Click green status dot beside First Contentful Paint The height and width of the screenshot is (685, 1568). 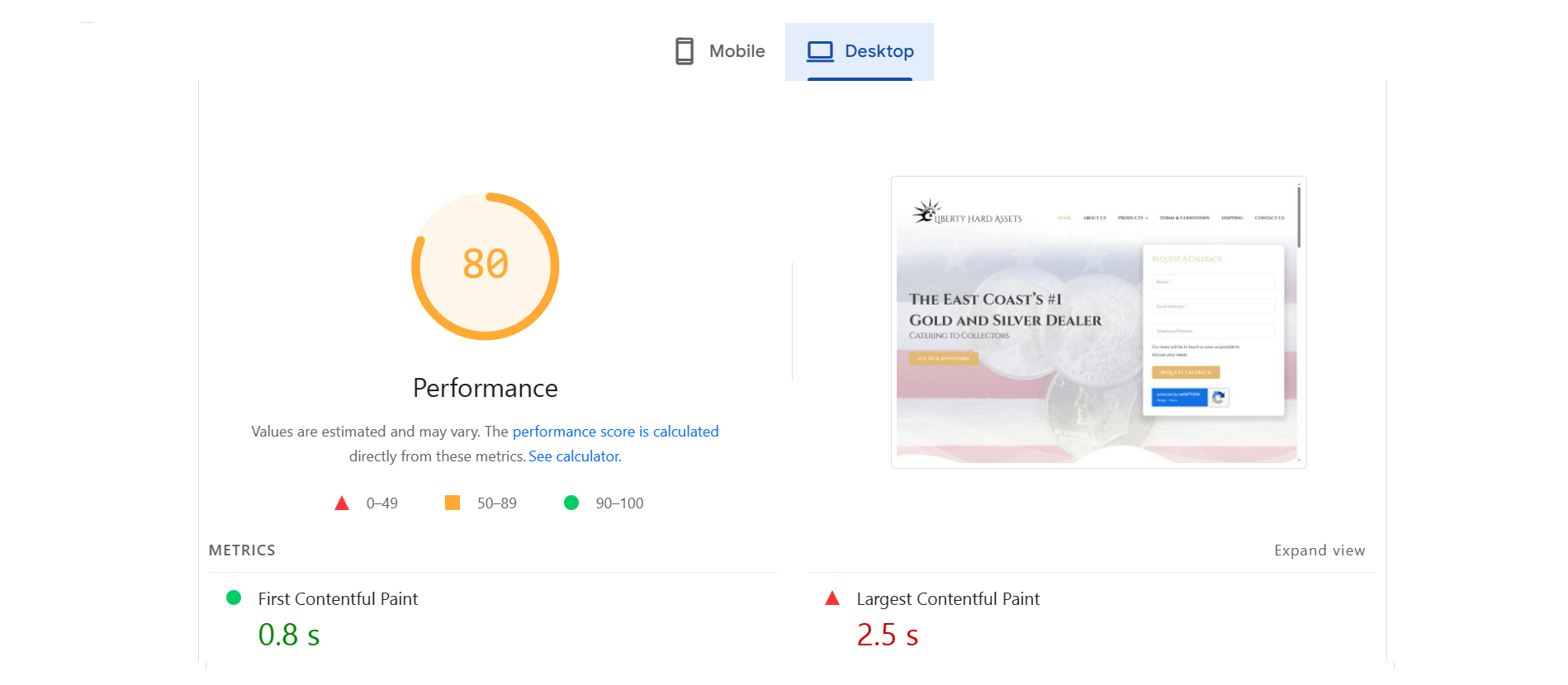[x=234, y=598]
